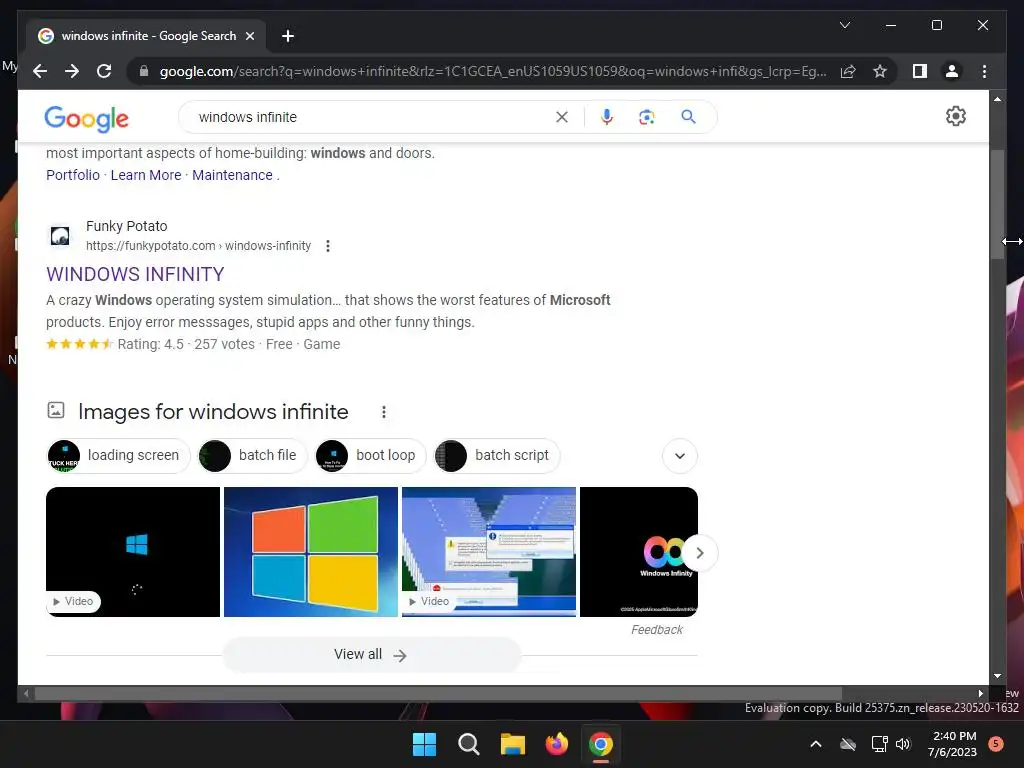Open Chrome three-dot menu
This screenshot has height=768, width=1024.
coord(984,71)
